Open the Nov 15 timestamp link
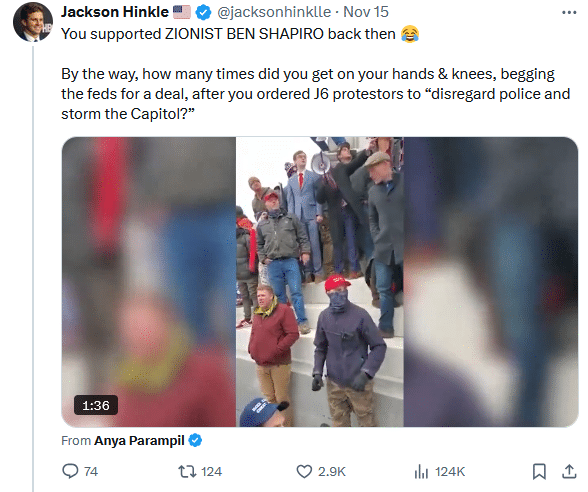588x492 pixels. [x=366, y=12]
